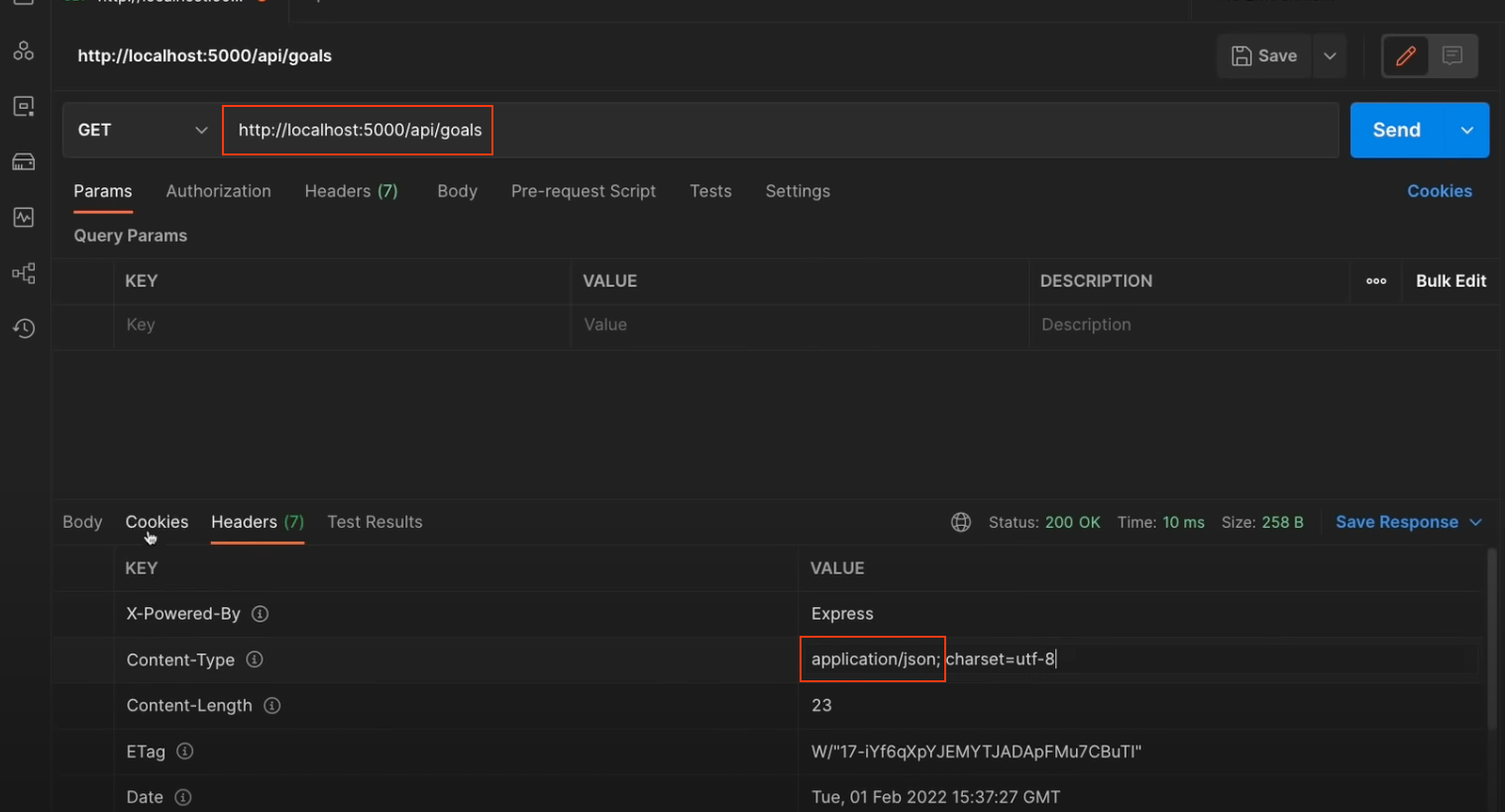Click the Content-Length value 23
This screenshot has height=812, width=1505.
click(821, 705)
